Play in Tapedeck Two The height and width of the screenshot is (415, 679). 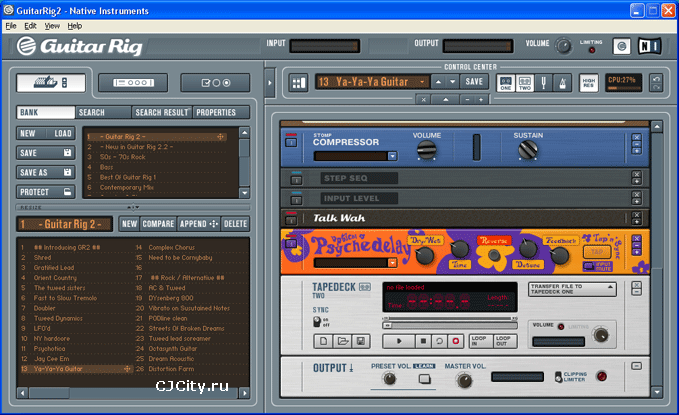399,341
